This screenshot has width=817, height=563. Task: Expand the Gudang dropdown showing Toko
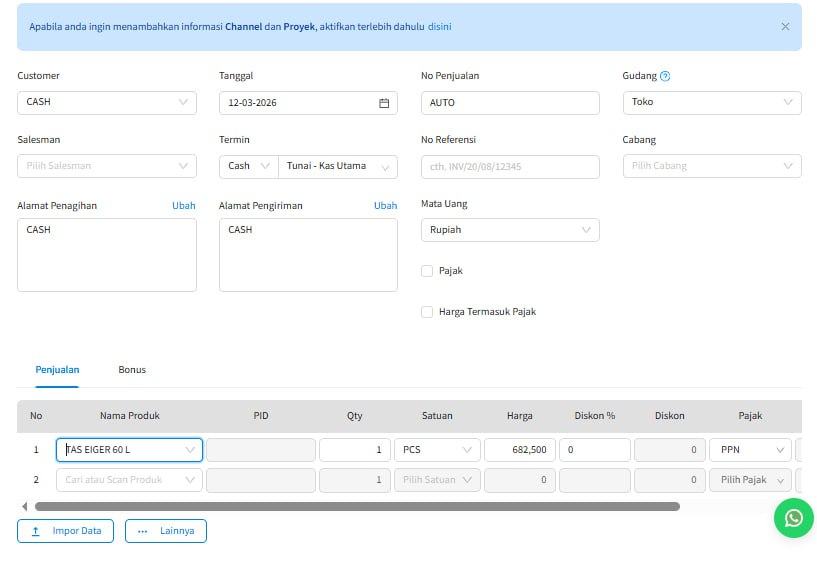click(711, 102)
